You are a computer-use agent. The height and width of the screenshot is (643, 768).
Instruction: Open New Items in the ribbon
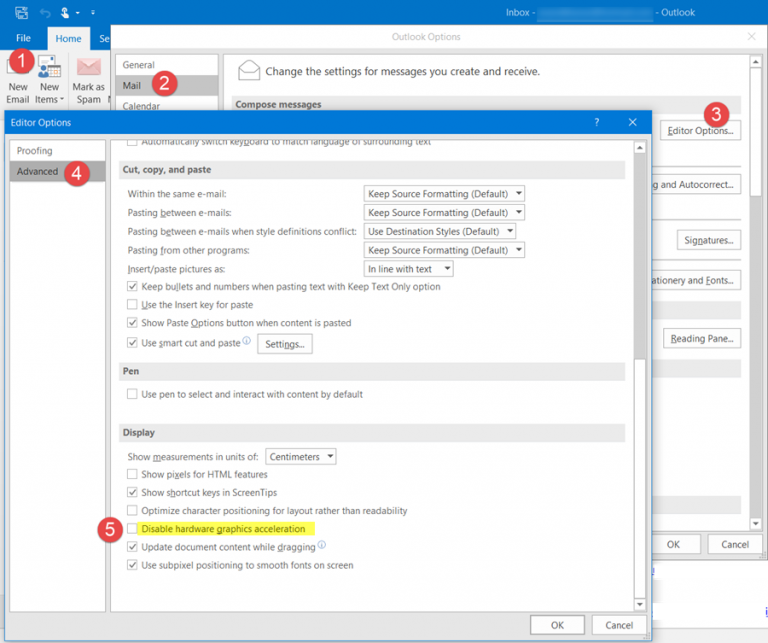click(48, 80)
